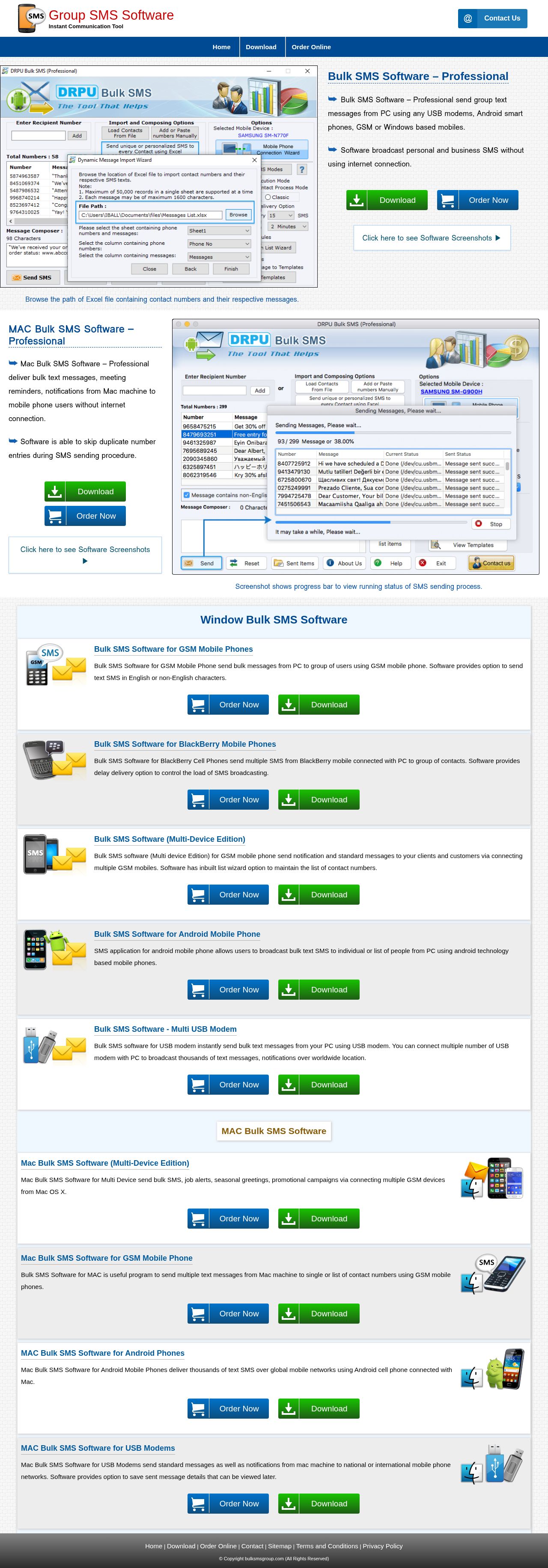Select the Order Online menu item
The width and height of the screenshot is (548, 1568).
point(311,47)
